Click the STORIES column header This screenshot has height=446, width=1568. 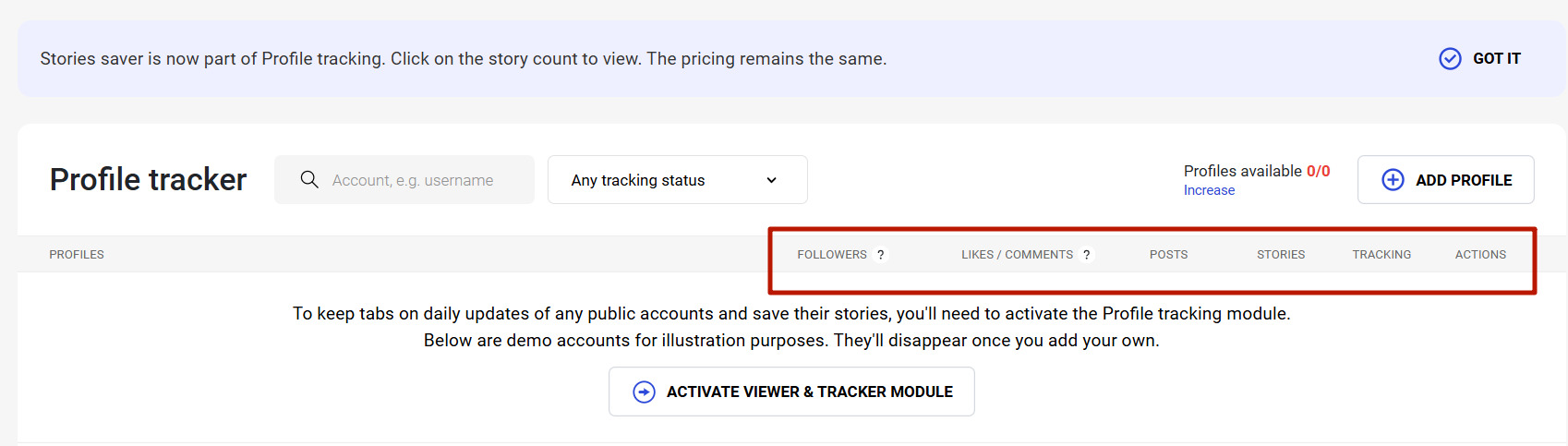pyautogui.click(x=1281, y=255)
